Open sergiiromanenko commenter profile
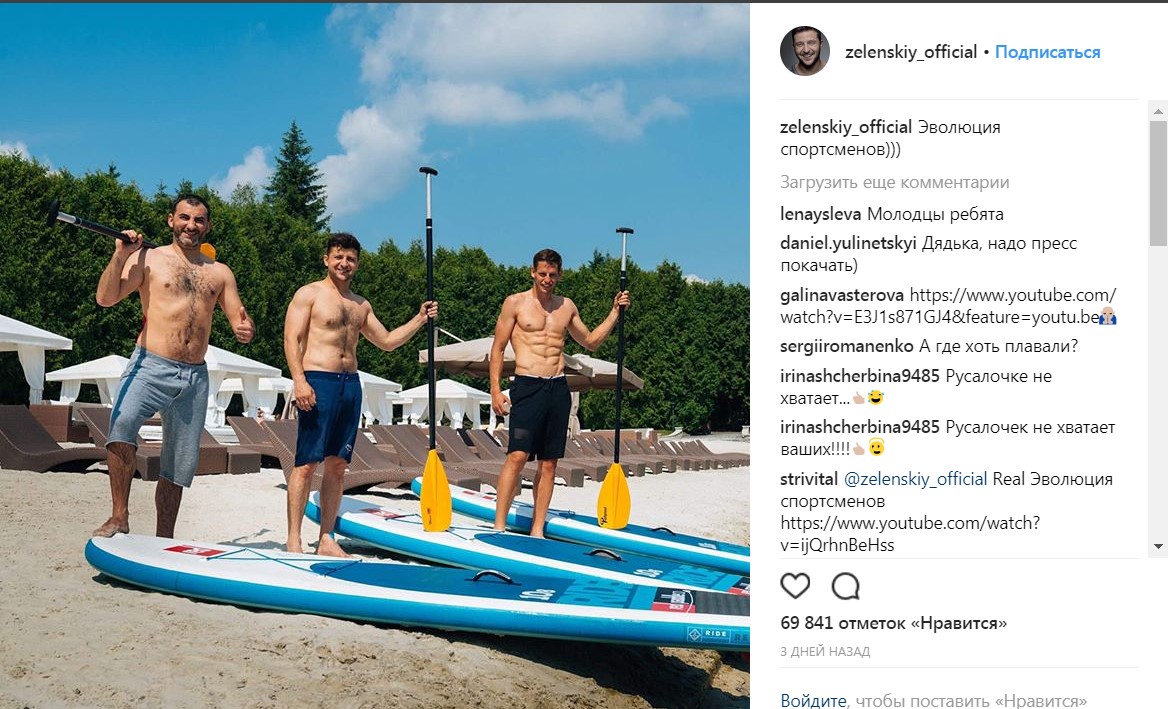1168x709 pixels. coord(846,346)
